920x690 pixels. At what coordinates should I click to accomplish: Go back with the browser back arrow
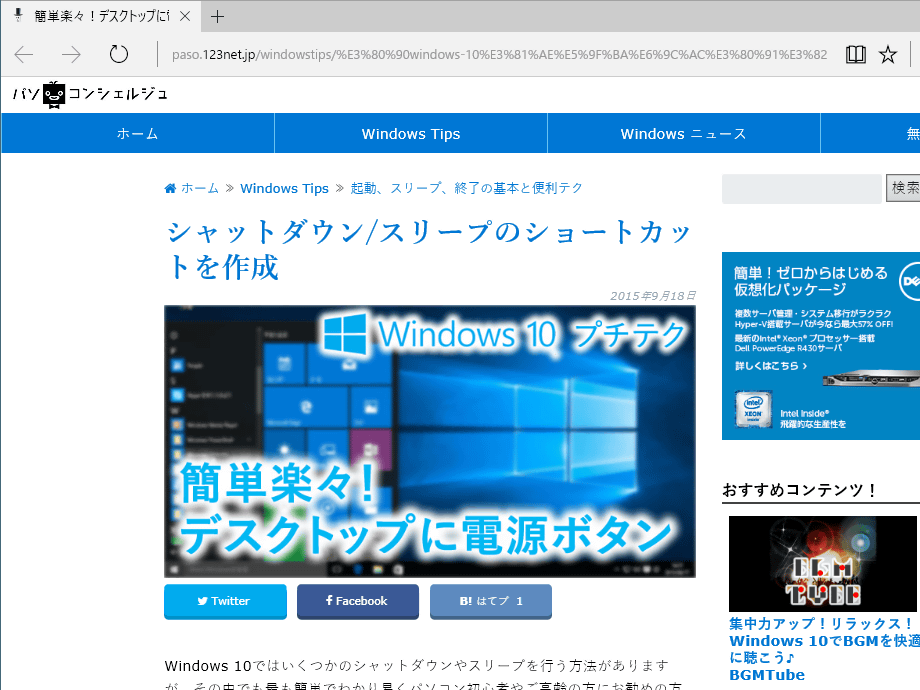(x=24, y=55)
